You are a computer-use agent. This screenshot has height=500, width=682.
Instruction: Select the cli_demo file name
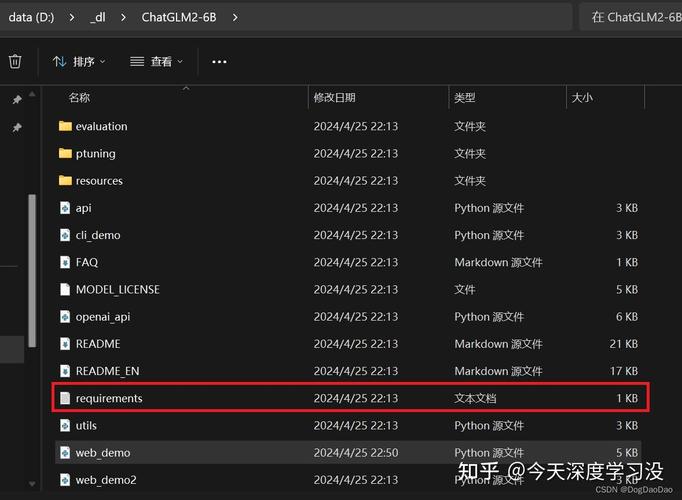[98, 235]
